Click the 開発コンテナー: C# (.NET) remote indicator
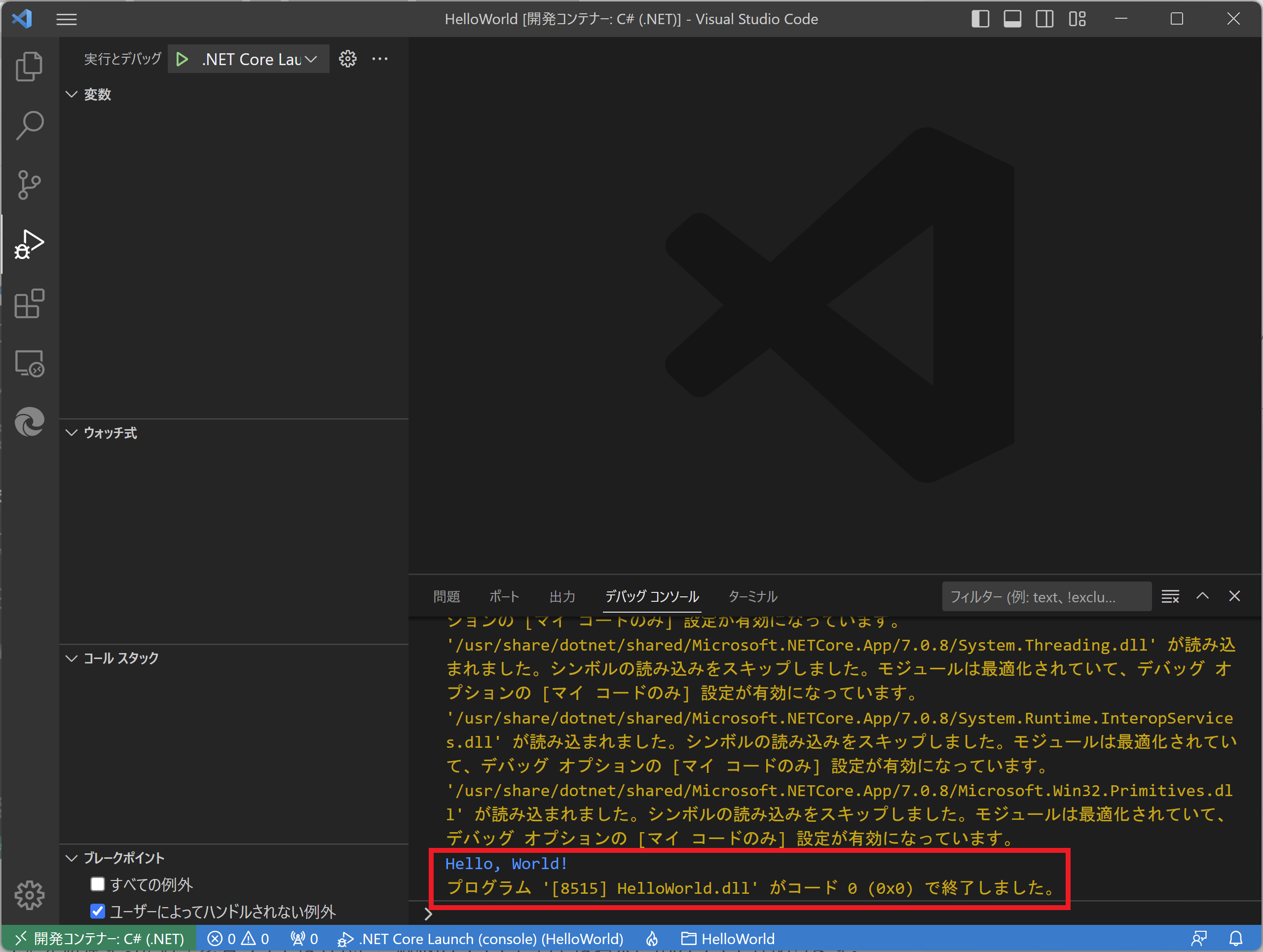The height and width of the screenshot is (952, 1263). click(x=99, y=939)
